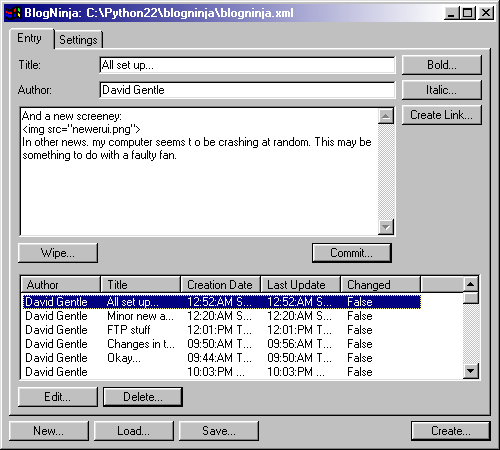Click the entry list scrollbar thumb
This screenshot has width=500, height=450.
click(470, 298)
